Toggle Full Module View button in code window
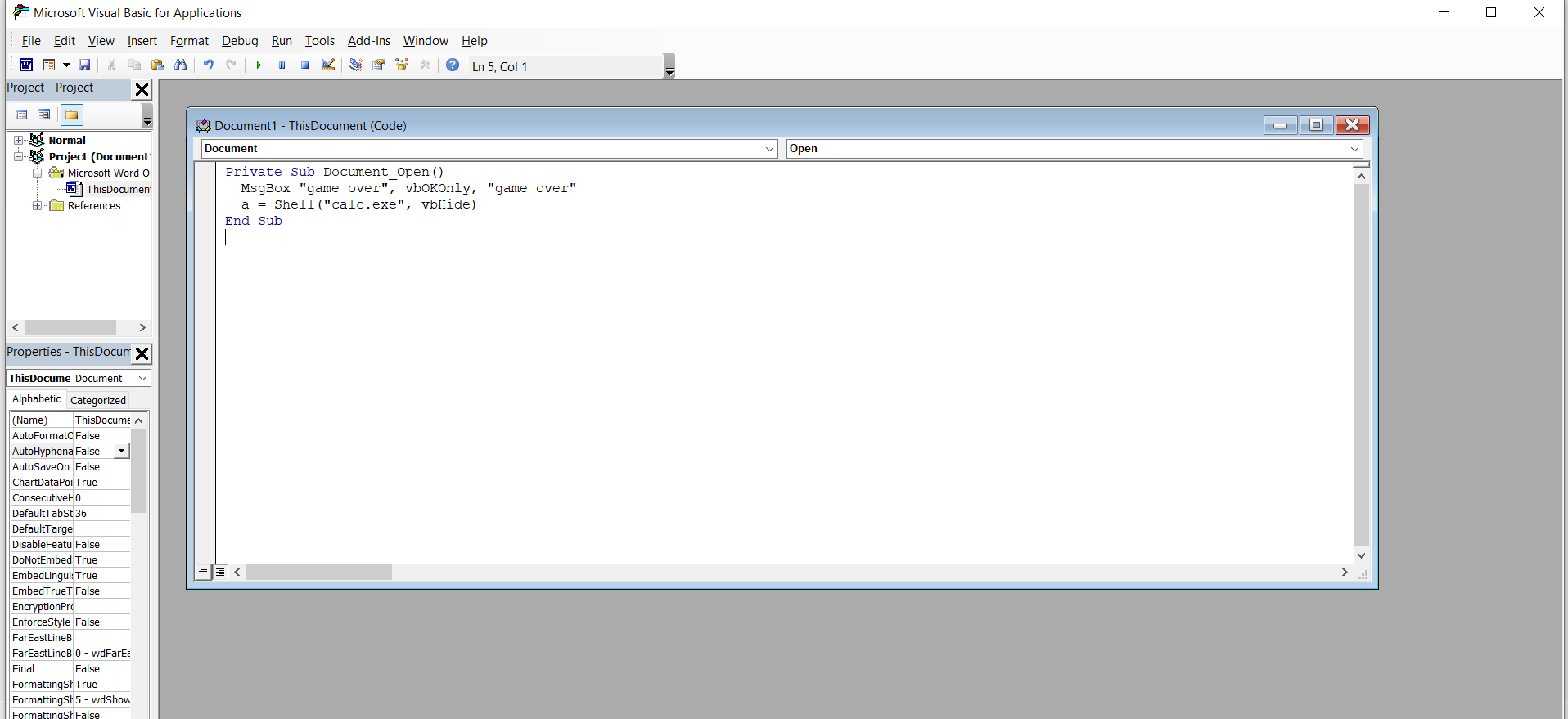 [x=220, y=572]
